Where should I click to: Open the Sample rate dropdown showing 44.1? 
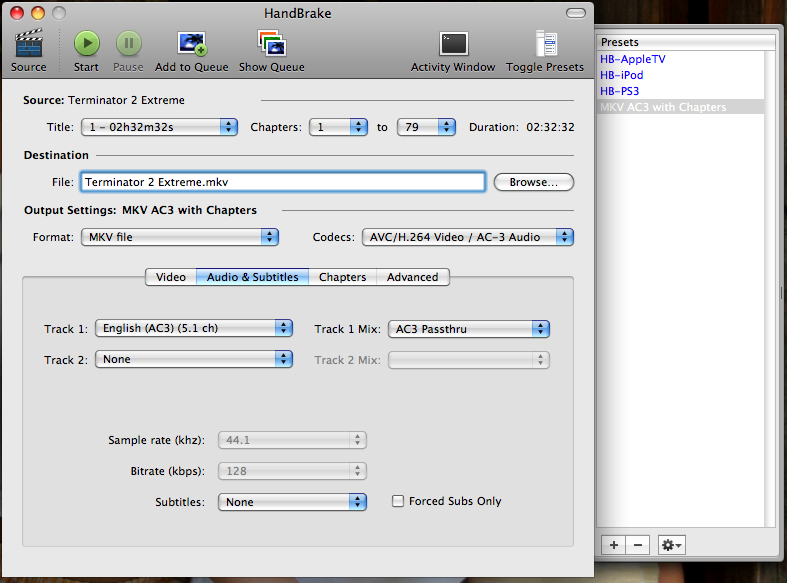pyautogui.click(x=292, y=440)
